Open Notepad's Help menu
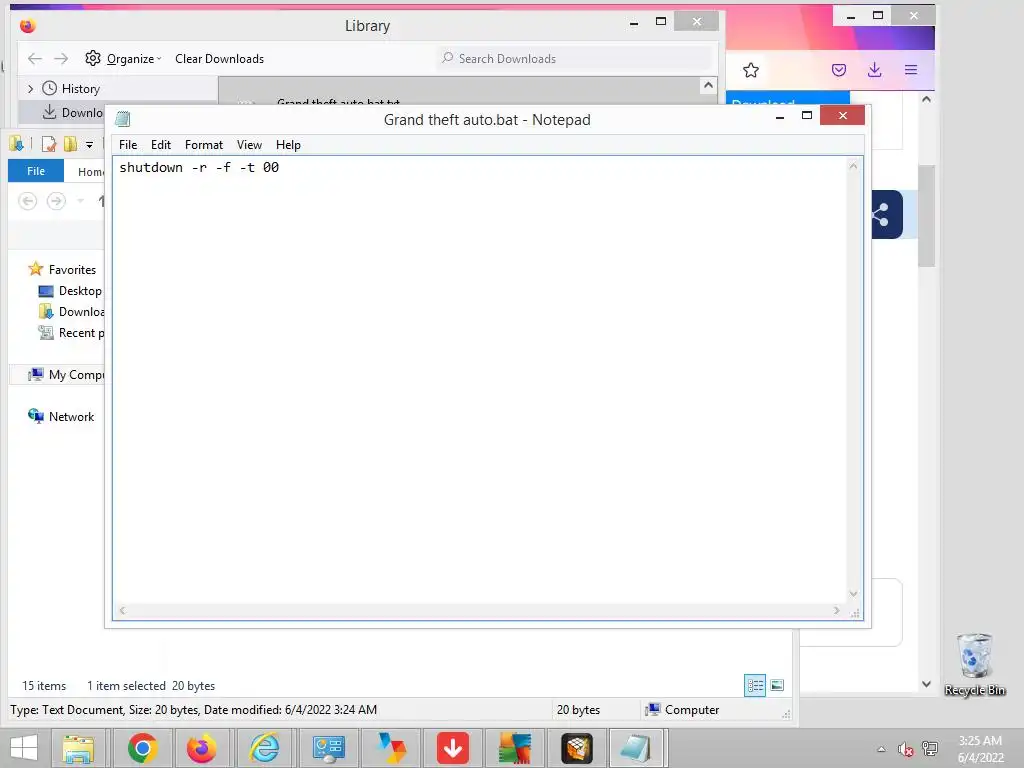 coord(288,145)
